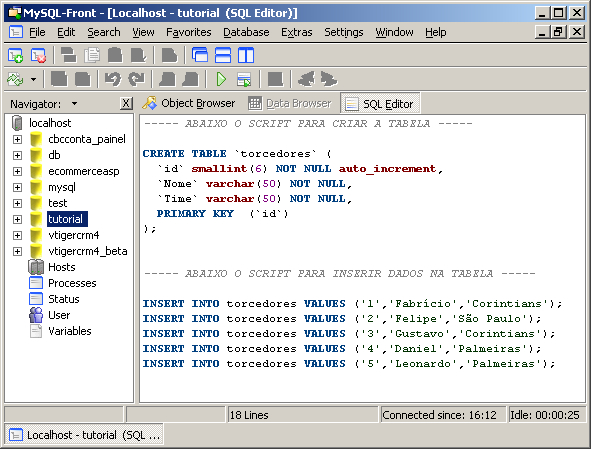Cascade windows using the toolbar icon
This screenshot has width=591, height=449.
coord(200,55)
